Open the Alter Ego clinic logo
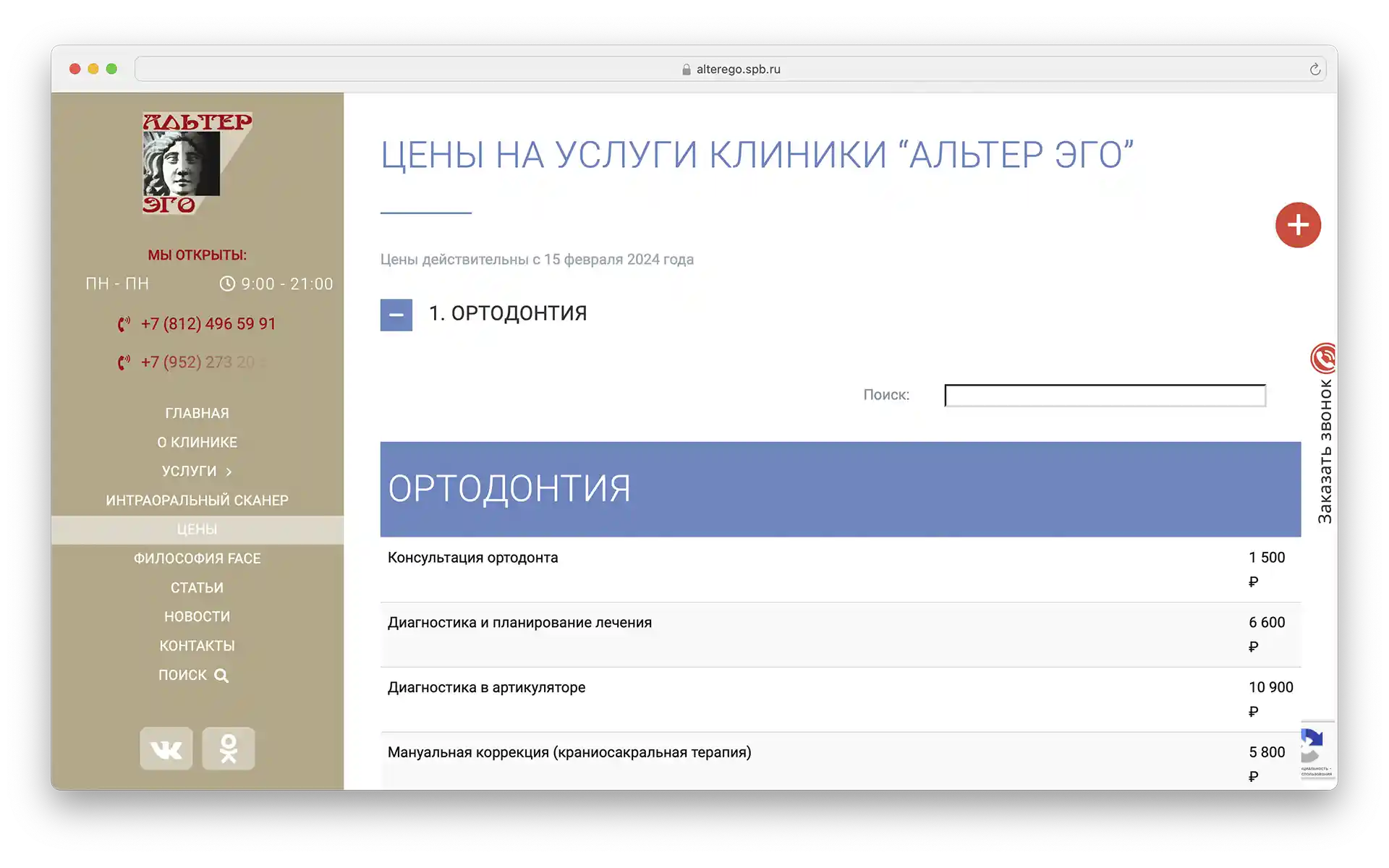Screen dimensions: 1389x868 [197, 163]
